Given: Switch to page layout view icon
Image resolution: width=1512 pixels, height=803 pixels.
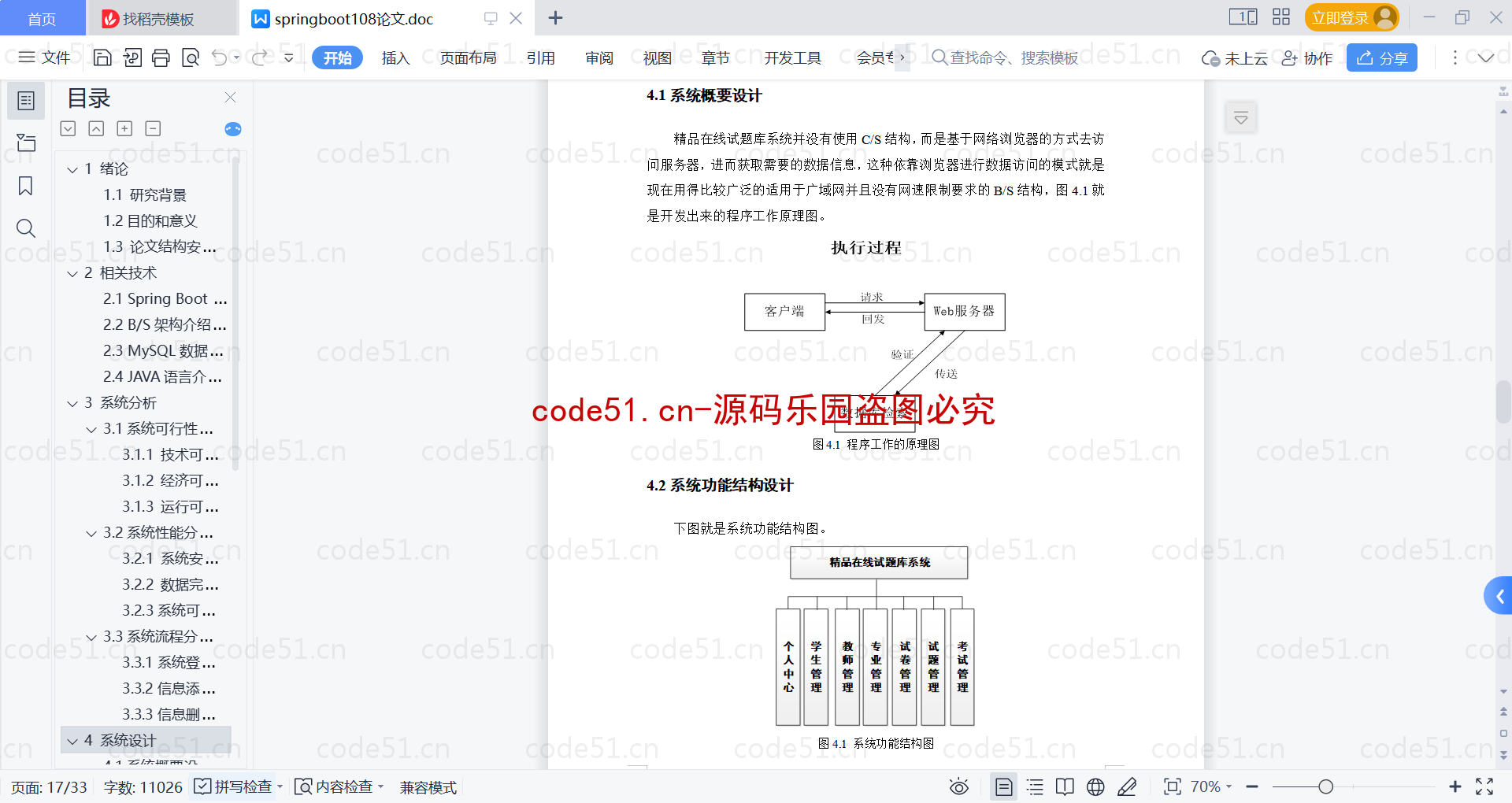Looking at the screenshot, I should coord(1004,786).
